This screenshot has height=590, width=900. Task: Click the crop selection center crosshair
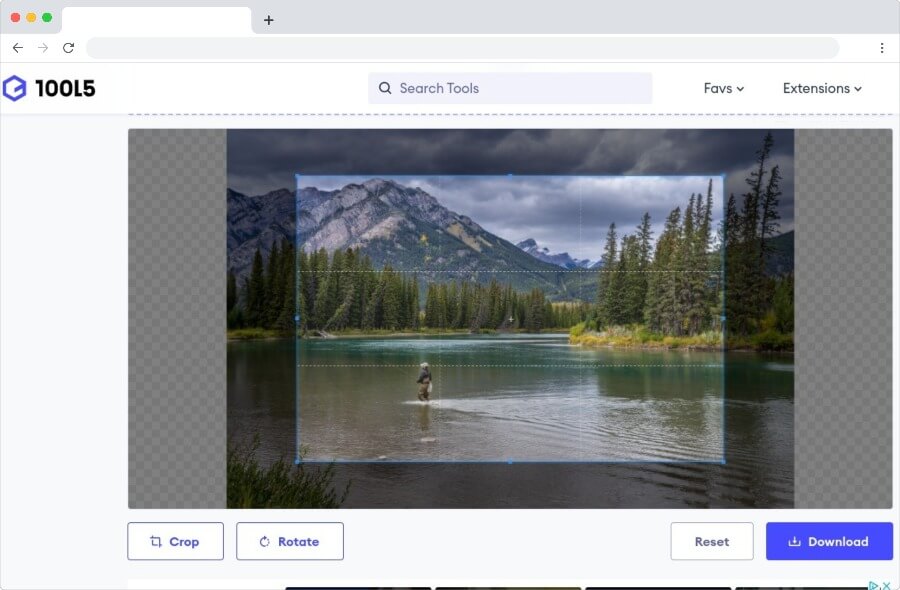[511, 319]
